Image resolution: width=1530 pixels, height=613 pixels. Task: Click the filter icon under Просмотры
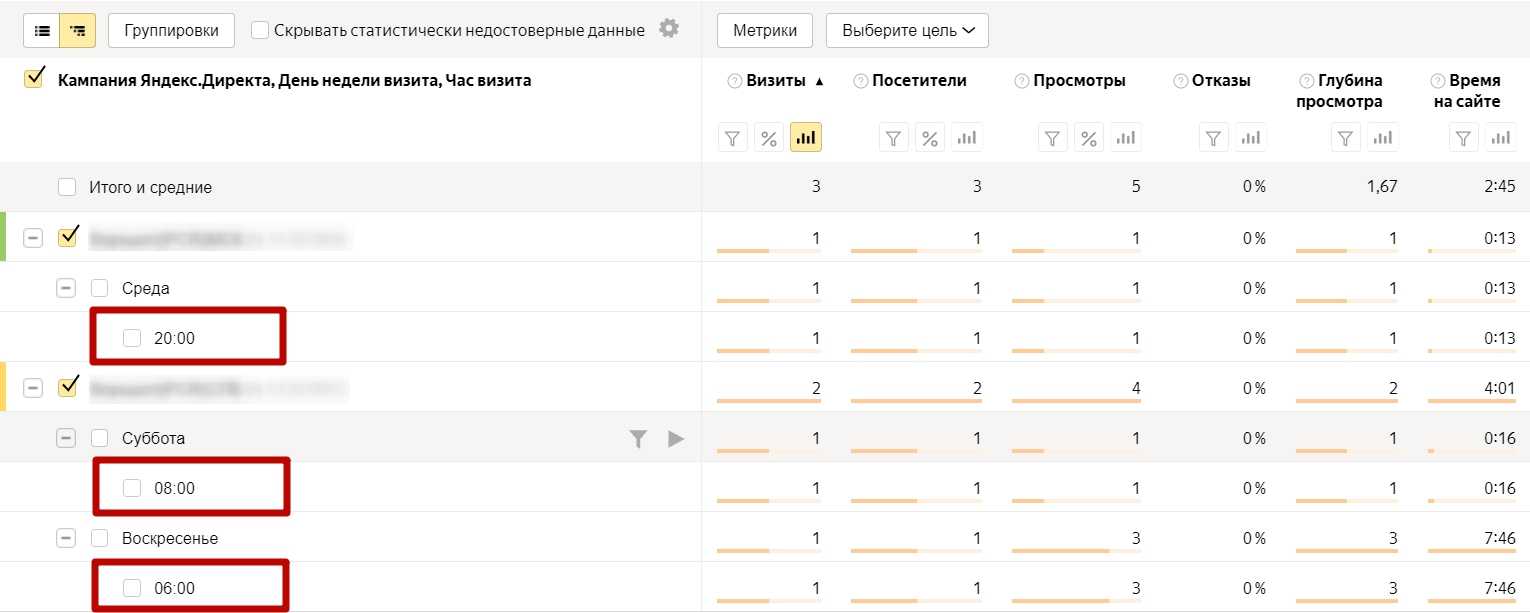(1053, 138)
